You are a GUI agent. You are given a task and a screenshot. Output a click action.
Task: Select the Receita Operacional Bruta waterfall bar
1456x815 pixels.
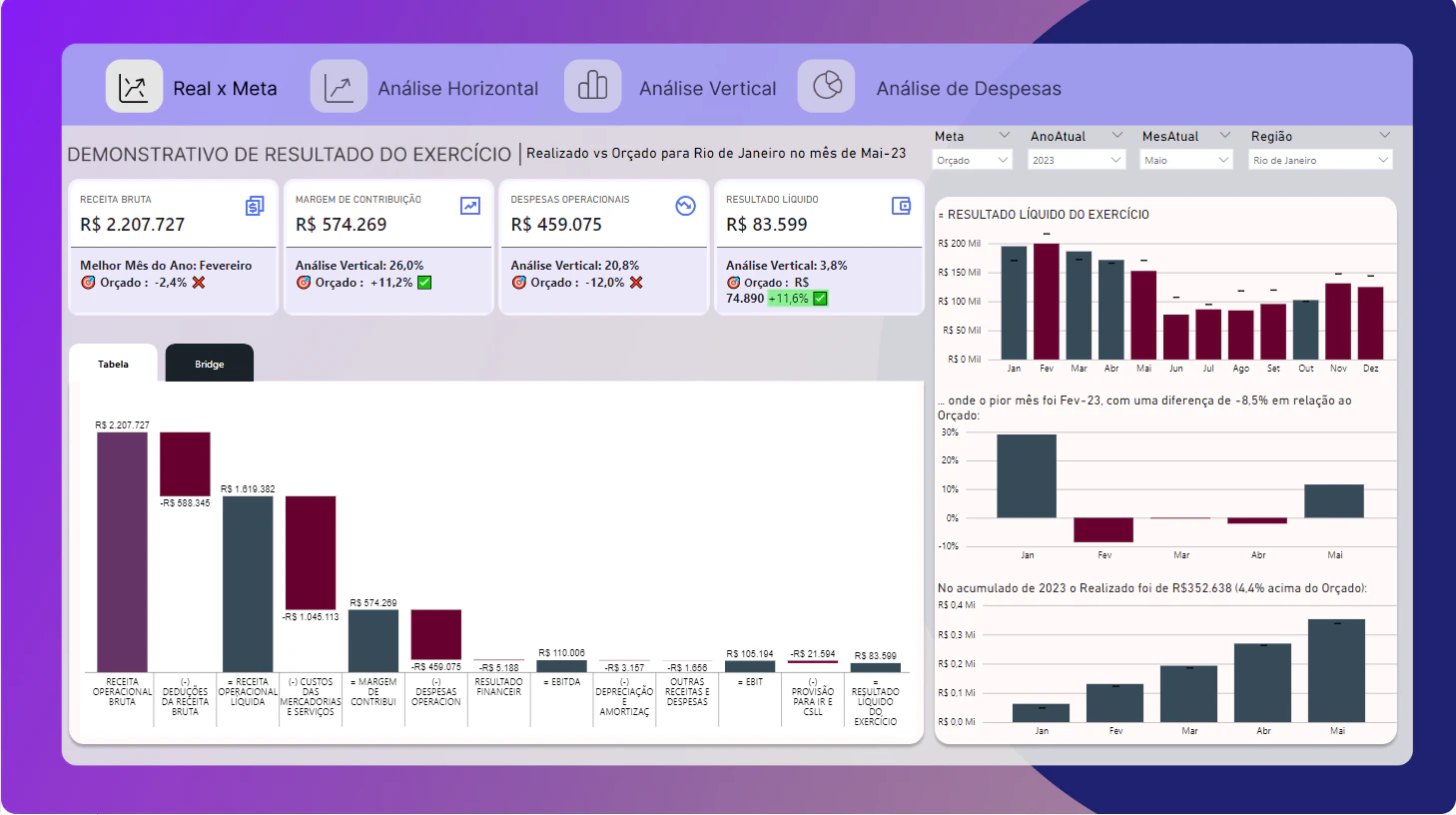click(122, 551)
